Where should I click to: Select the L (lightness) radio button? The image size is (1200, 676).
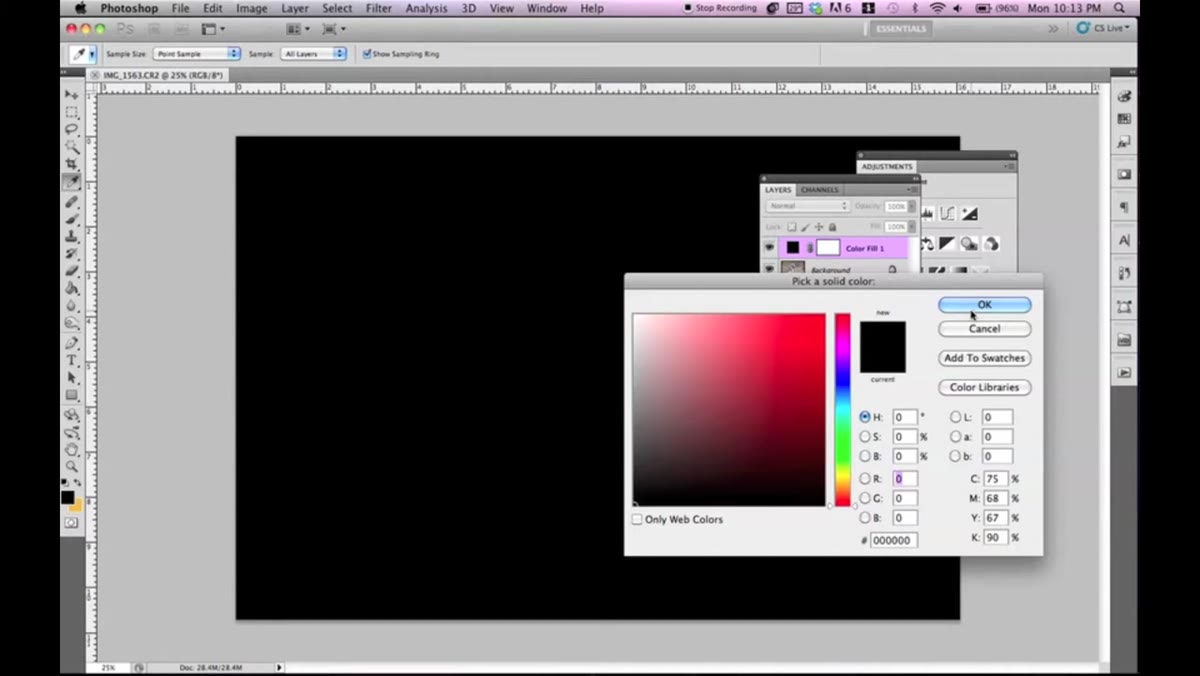point(955,417)
